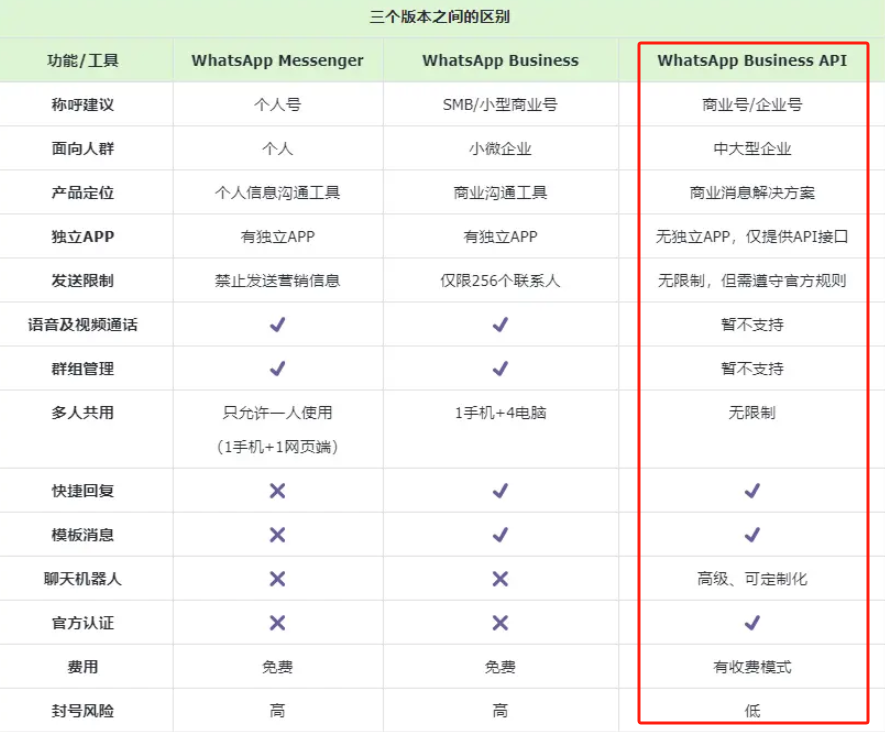Click 免费 under WhatsApp Business
885x732 pixels.
coord(500,667)
